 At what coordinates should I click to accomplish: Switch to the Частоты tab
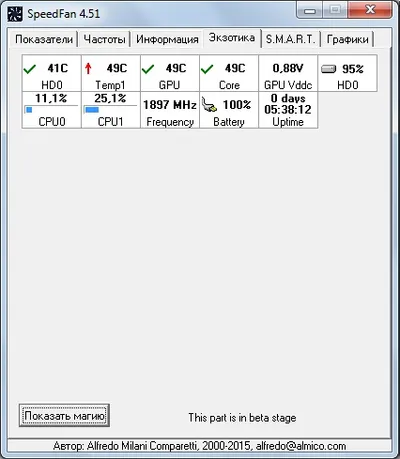click(104, 39)
